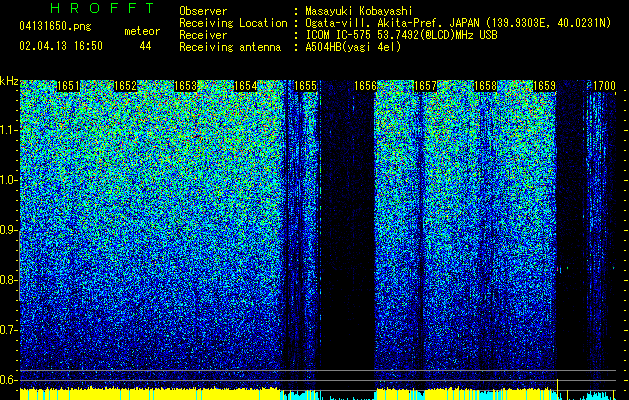Click the 1.1 frequency axis label
Viewport: 629px width, 400px height.
pos(8,130)
